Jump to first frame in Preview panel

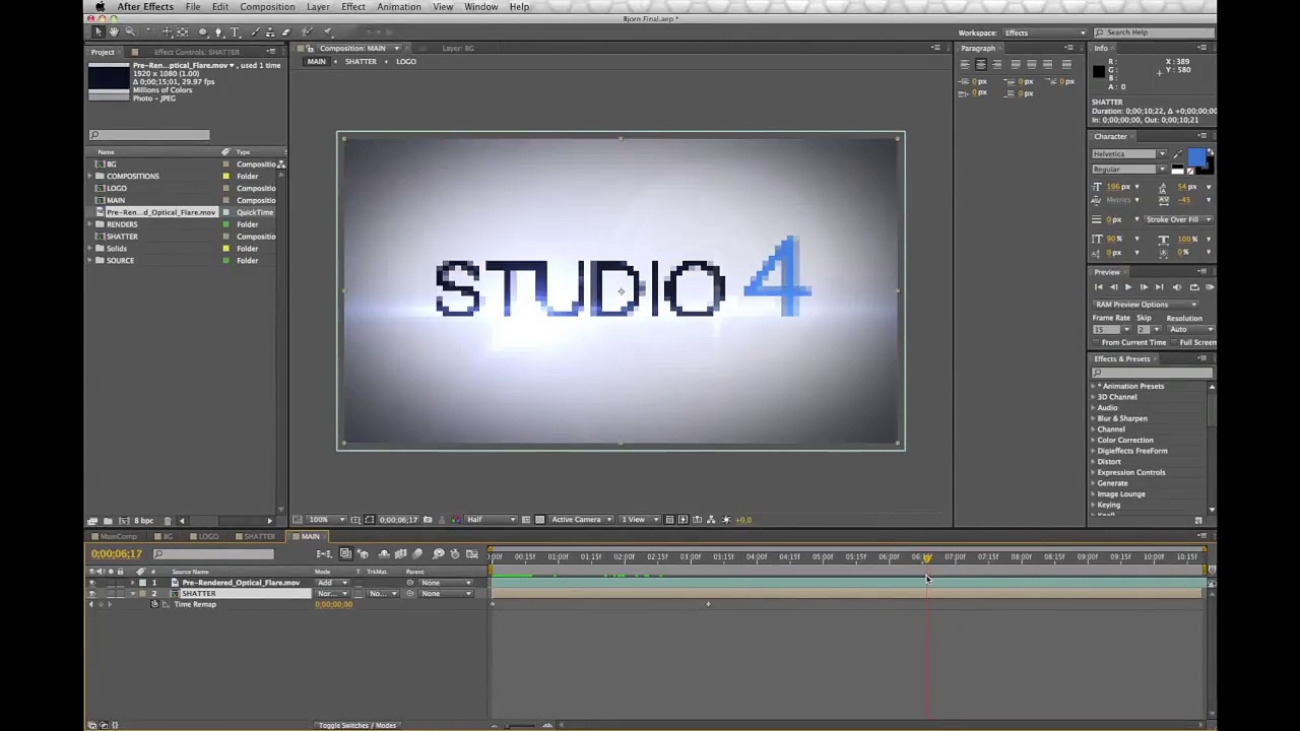click(1099, 287)
